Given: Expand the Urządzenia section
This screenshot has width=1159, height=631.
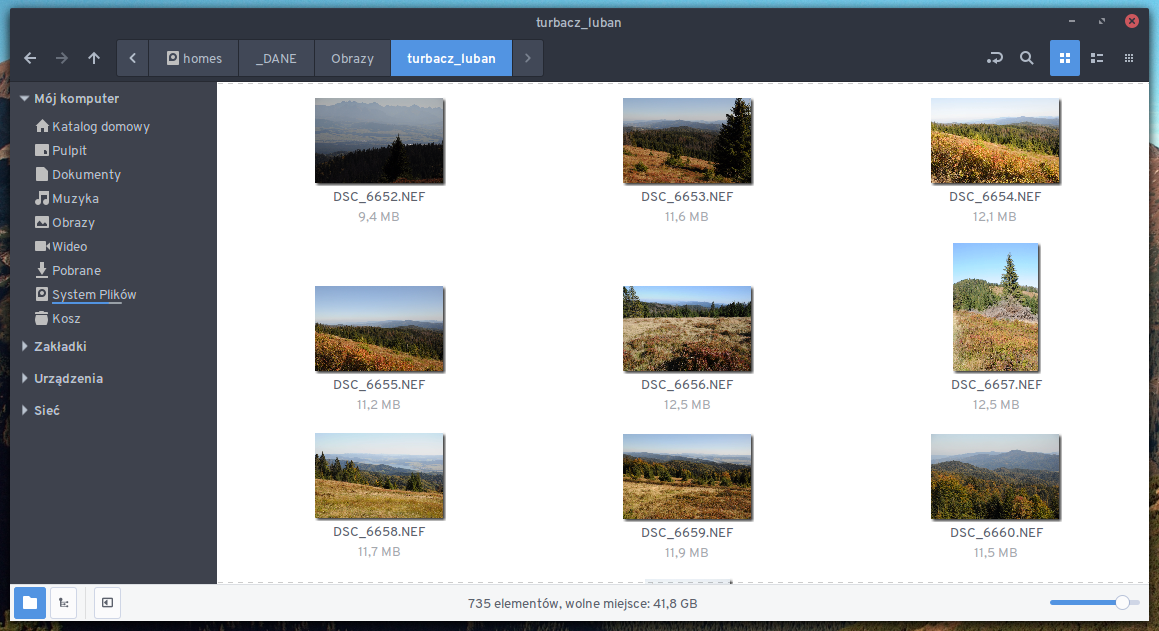Looking at the screenshot, I should click(x=24, y=378).
